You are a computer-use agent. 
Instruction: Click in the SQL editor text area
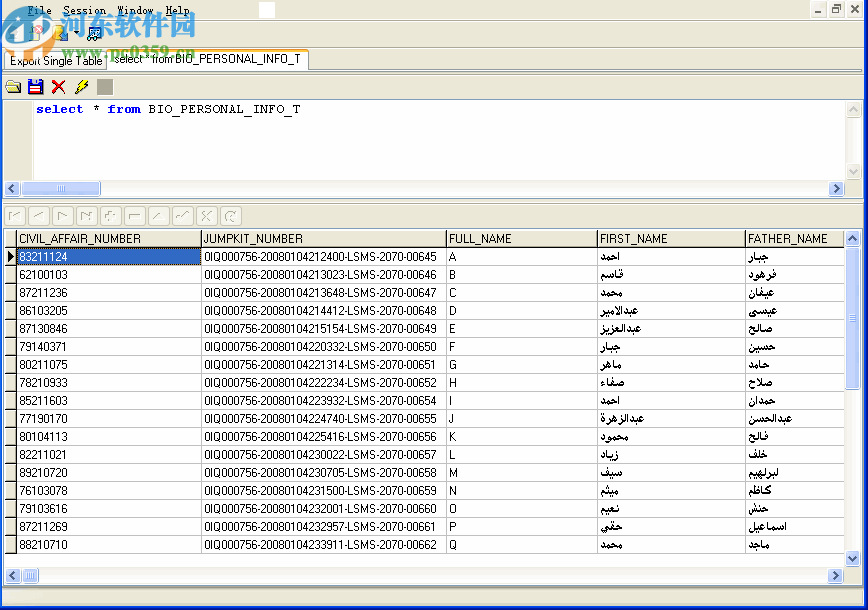tap(440, 141)
